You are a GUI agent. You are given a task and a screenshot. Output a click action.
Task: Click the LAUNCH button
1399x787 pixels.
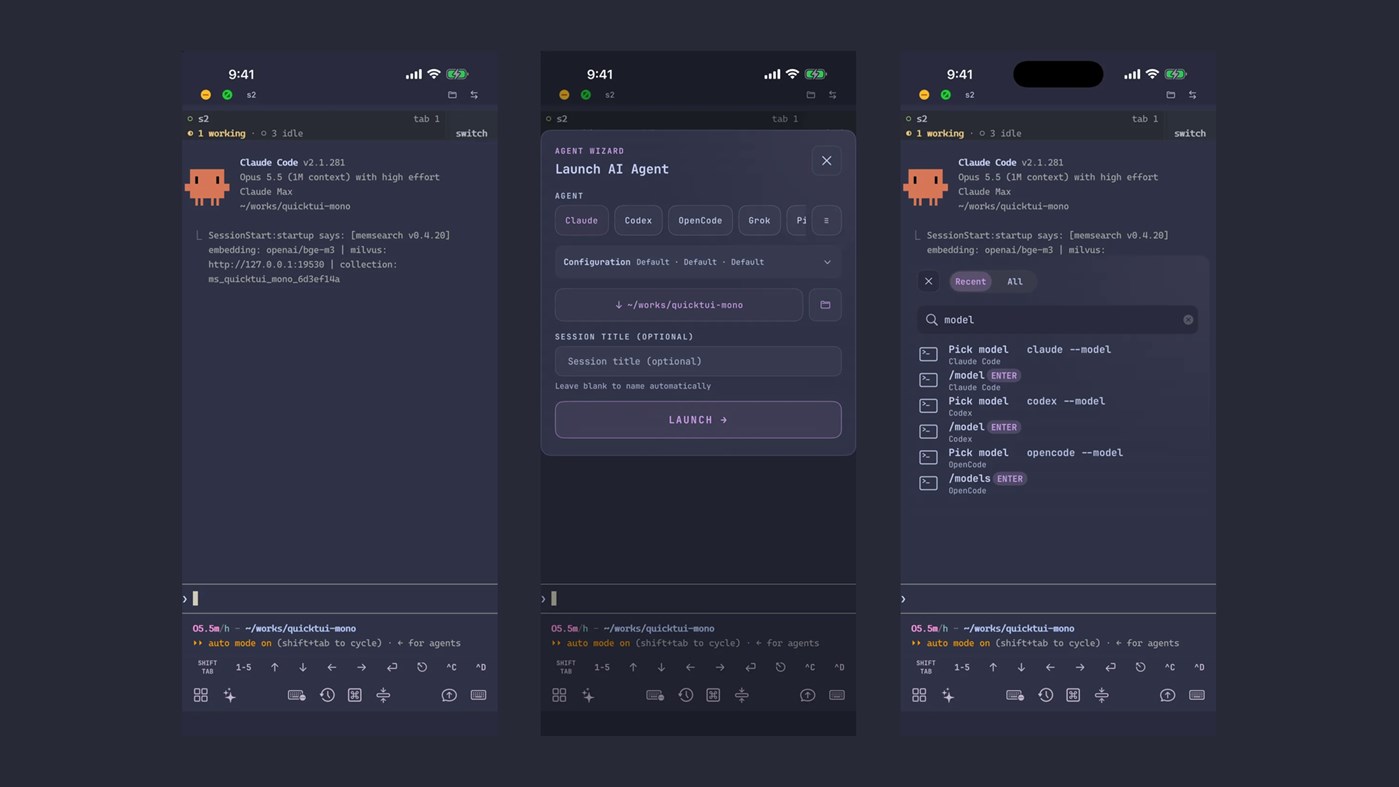[x=698, y=420]
